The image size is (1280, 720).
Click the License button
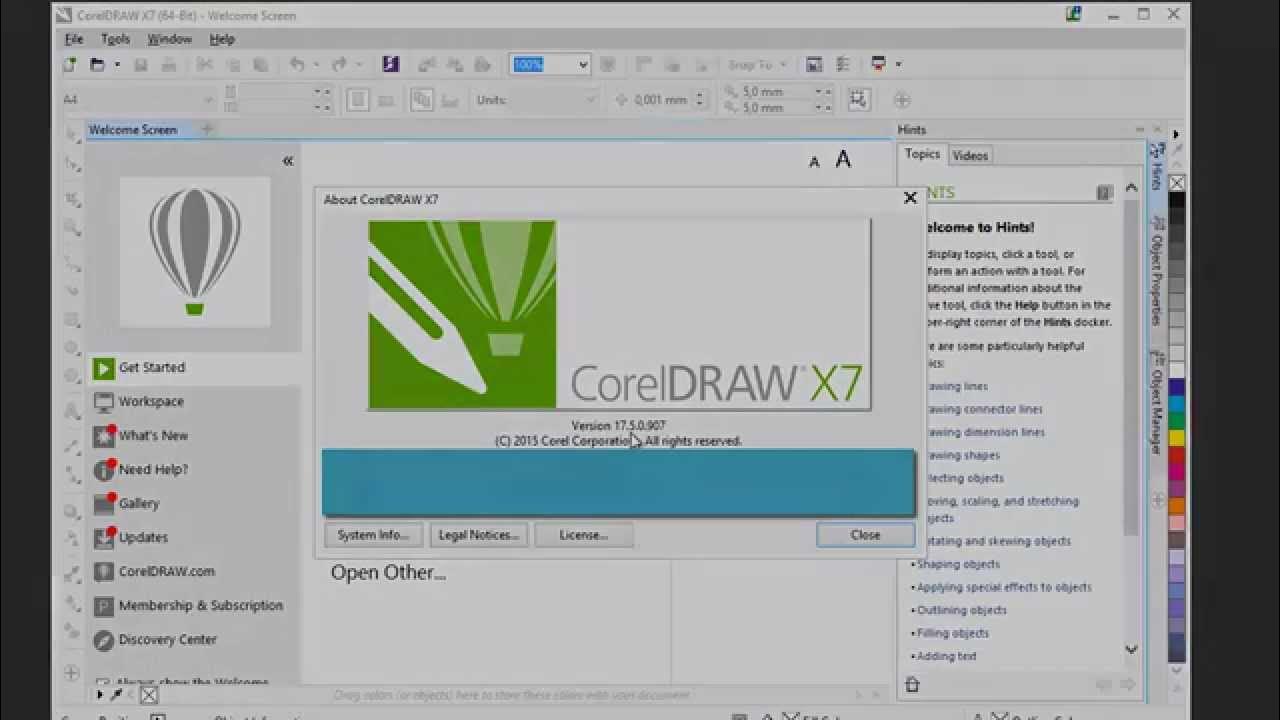coord(584,535)
